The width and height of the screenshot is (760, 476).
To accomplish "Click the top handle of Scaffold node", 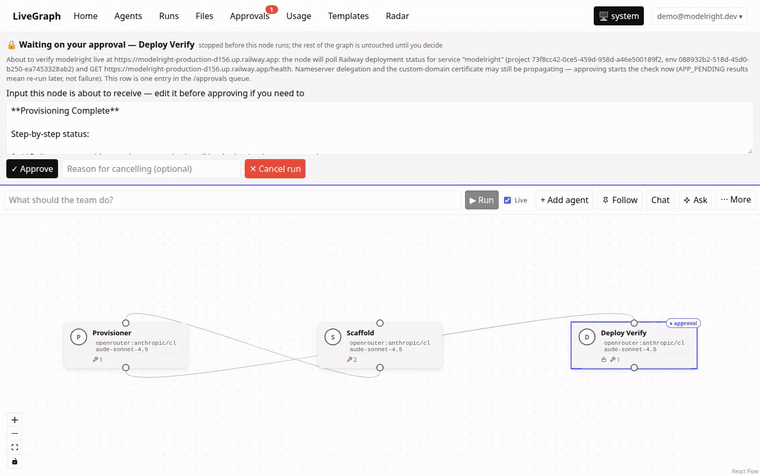I will click(380, 323).
